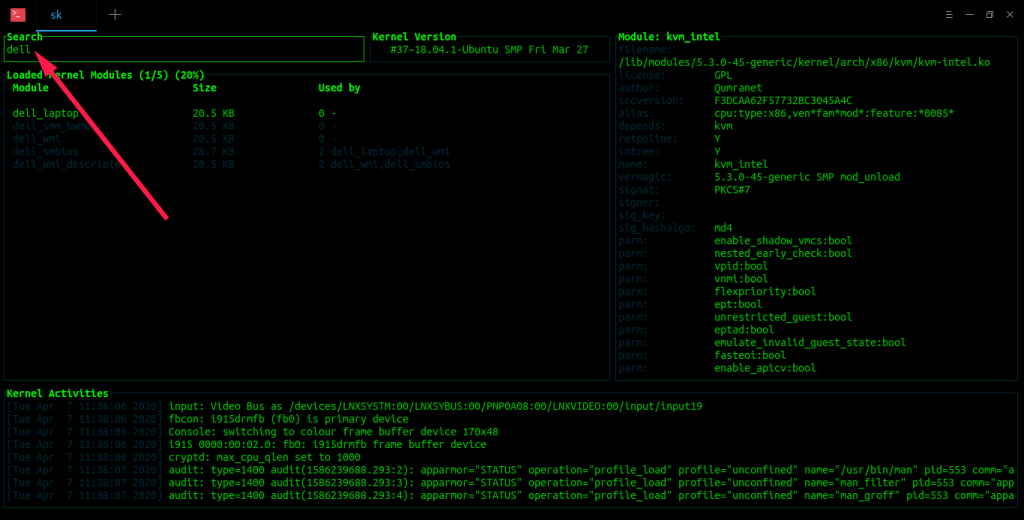Click srcversion value F3DCAA62F57732BC3045A4C
The image size is (1024, 520).
tap(783, 101)
